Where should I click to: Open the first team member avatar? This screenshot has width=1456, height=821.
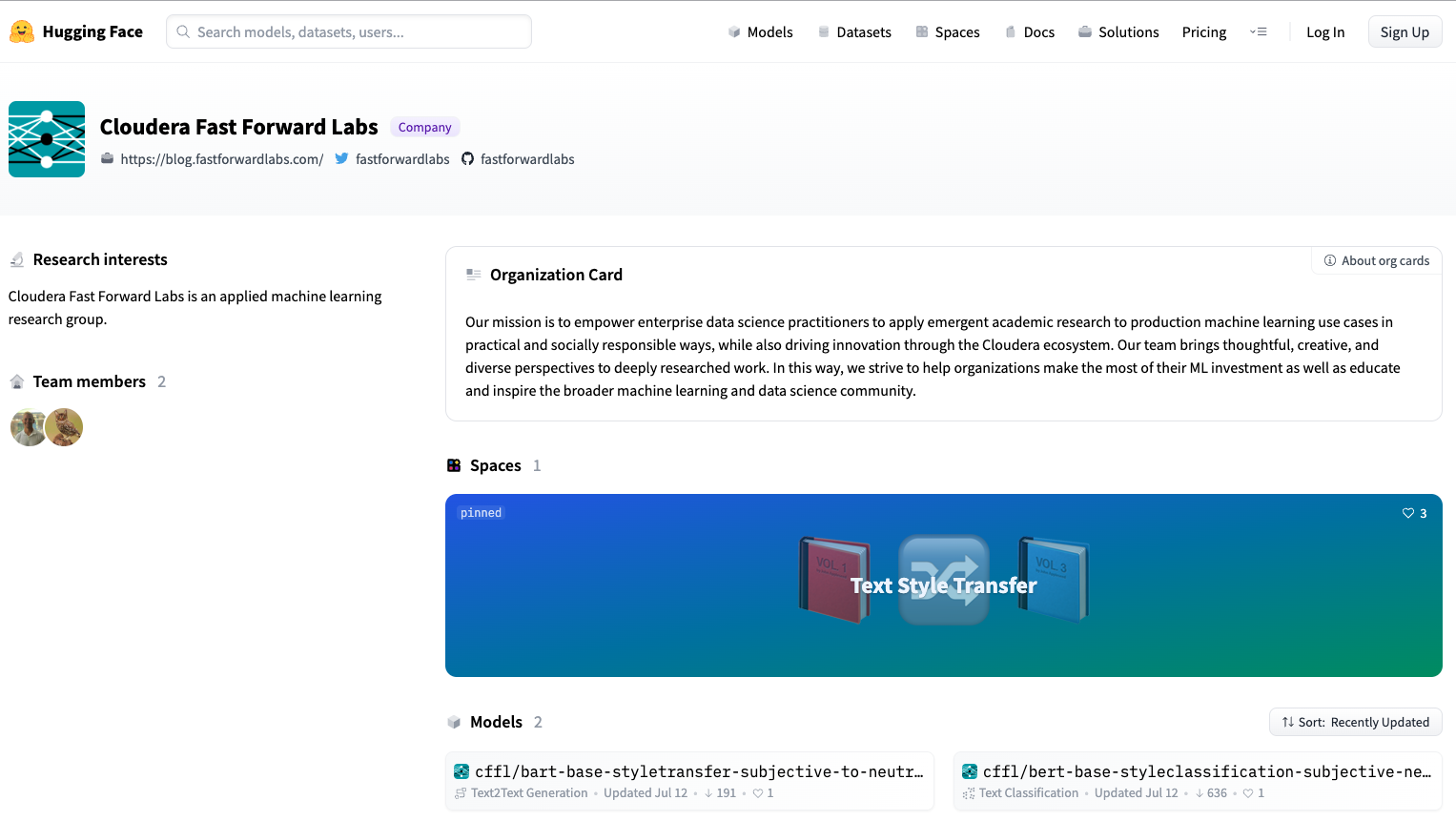click(x=29, y=427)
